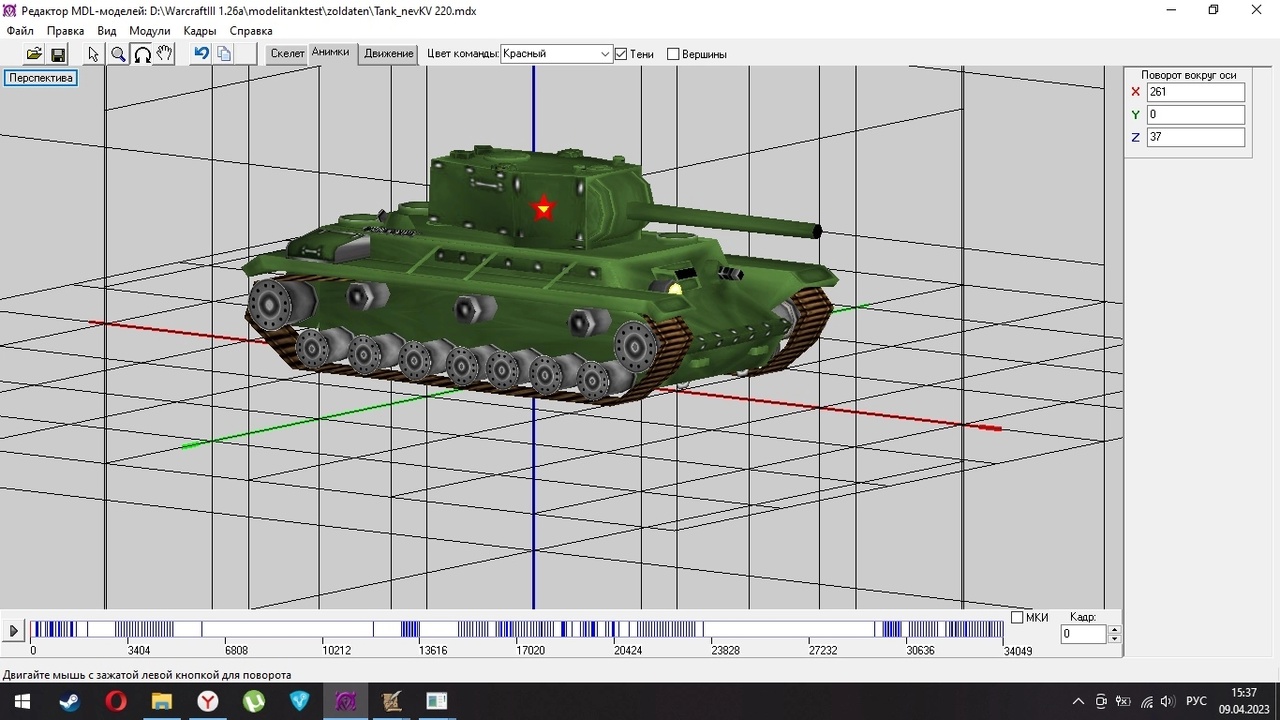Open the Цвет команды team color dropdown
Image resolution: width=1280 pixels, height=720 pixels.
point(556,54)
